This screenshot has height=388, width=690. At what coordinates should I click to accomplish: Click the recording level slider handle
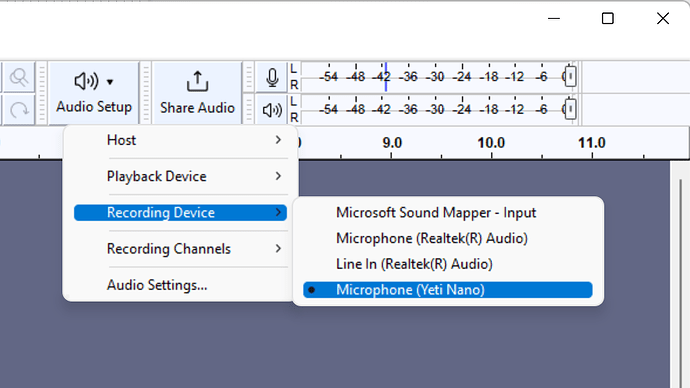tap(570, 77)
